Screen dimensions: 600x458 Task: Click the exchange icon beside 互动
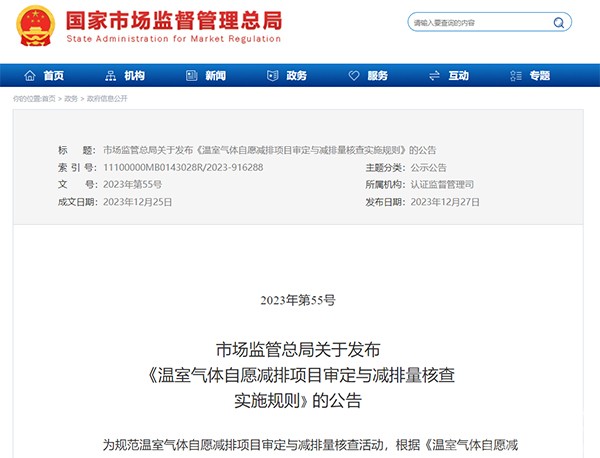click(434, 76)
